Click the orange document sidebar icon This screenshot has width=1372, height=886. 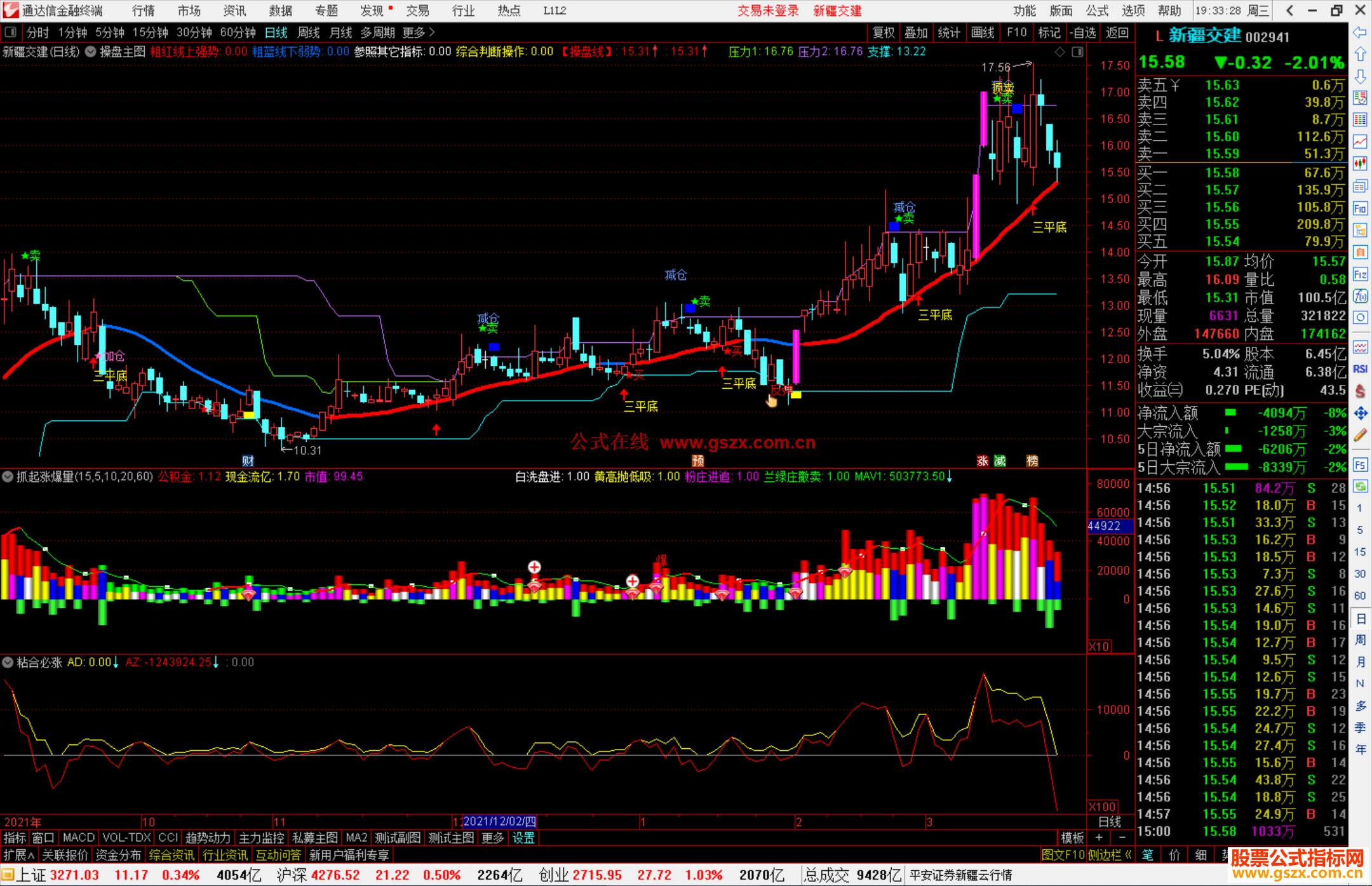[1360, 252]
